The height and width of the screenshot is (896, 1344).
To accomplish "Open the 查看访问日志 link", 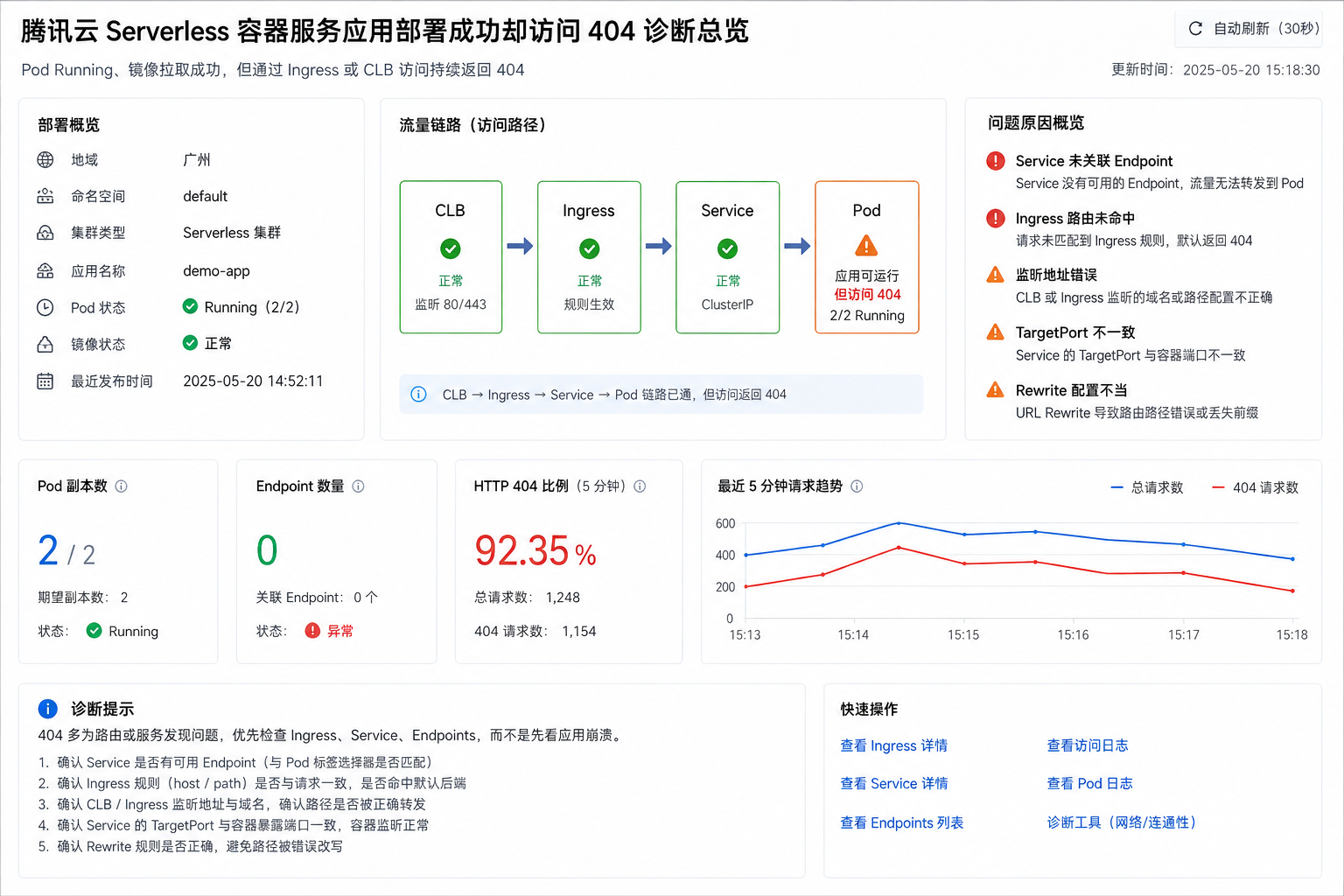I will [x=1088, y=745].
